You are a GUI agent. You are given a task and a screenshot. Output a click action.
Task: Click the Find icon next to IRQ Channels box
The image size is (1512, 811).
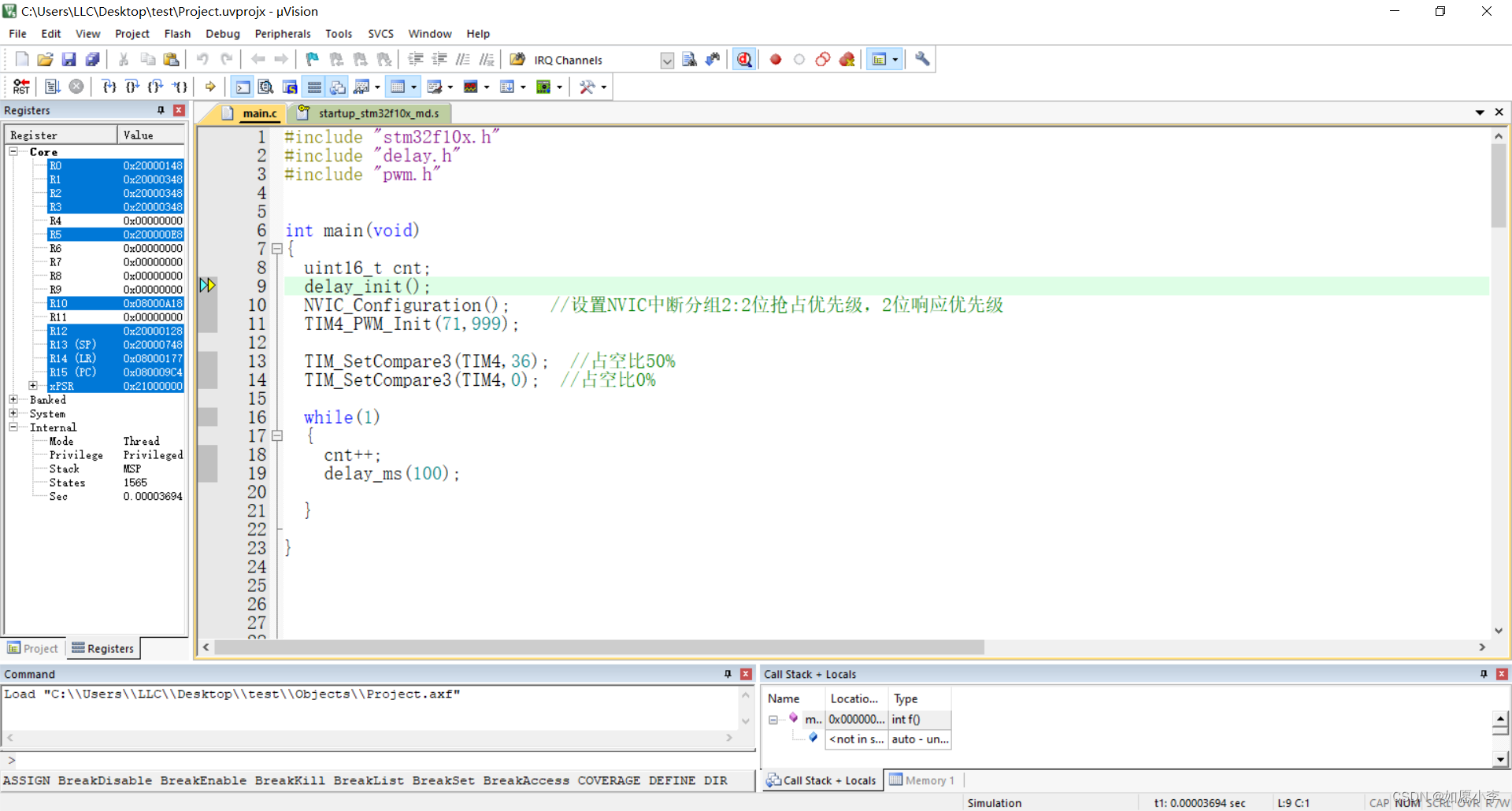tap(689, 60)
